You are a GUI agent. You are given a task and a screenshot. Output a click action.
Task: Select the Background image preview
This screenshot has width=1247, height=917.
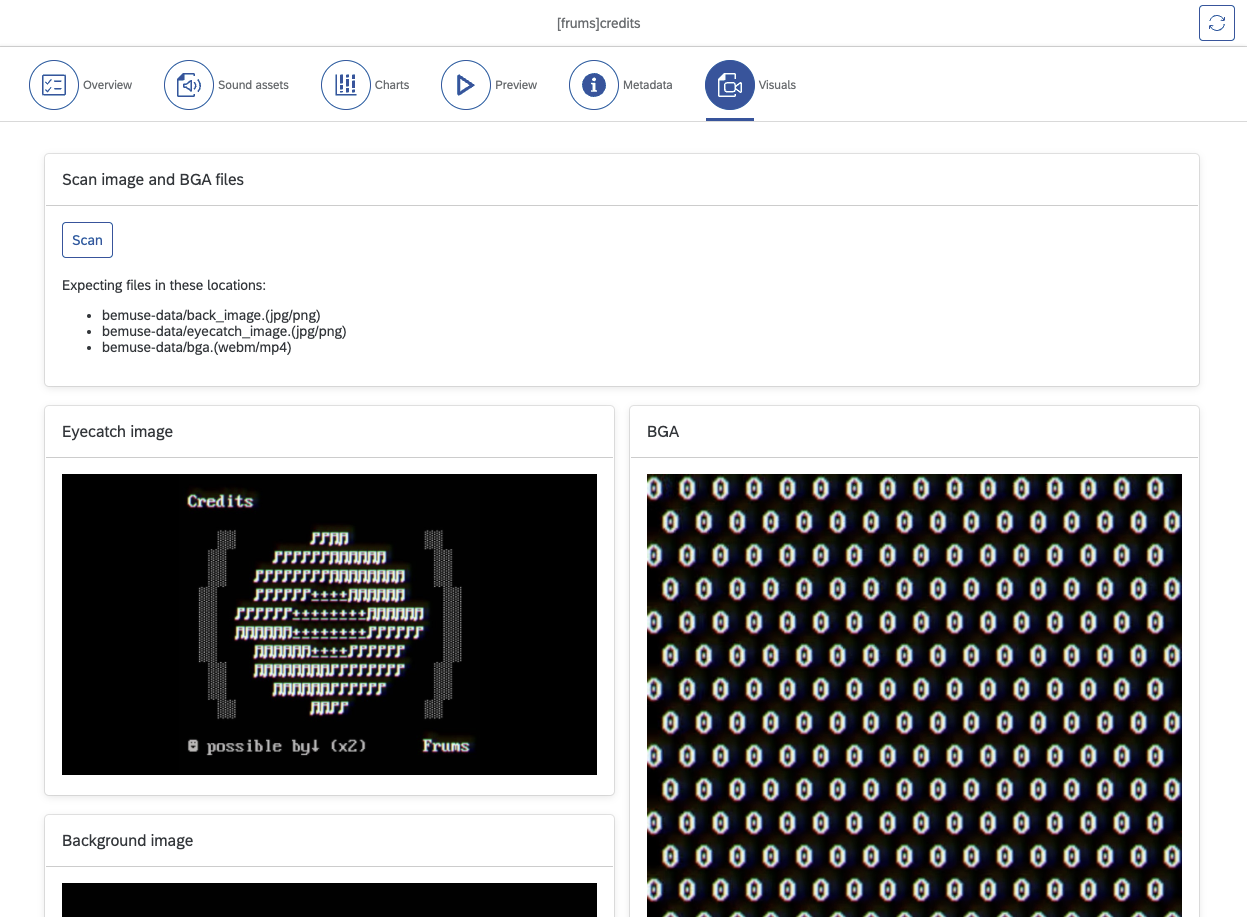[329, 900]
